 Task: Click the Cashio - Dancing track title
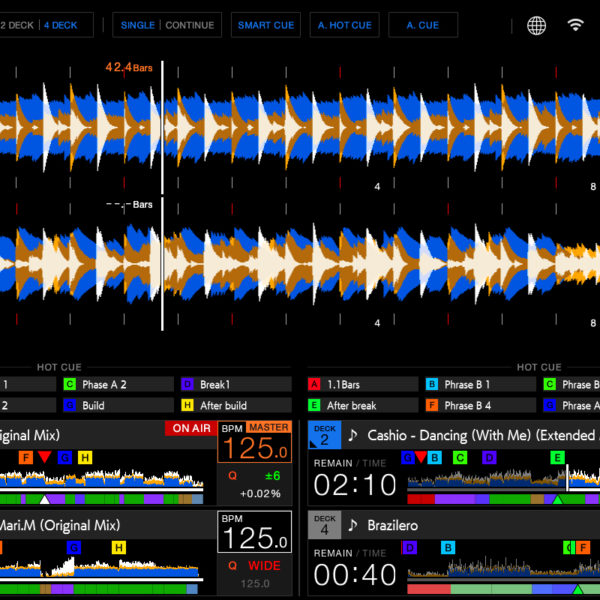pyautogui.click(x=483, y=435)
